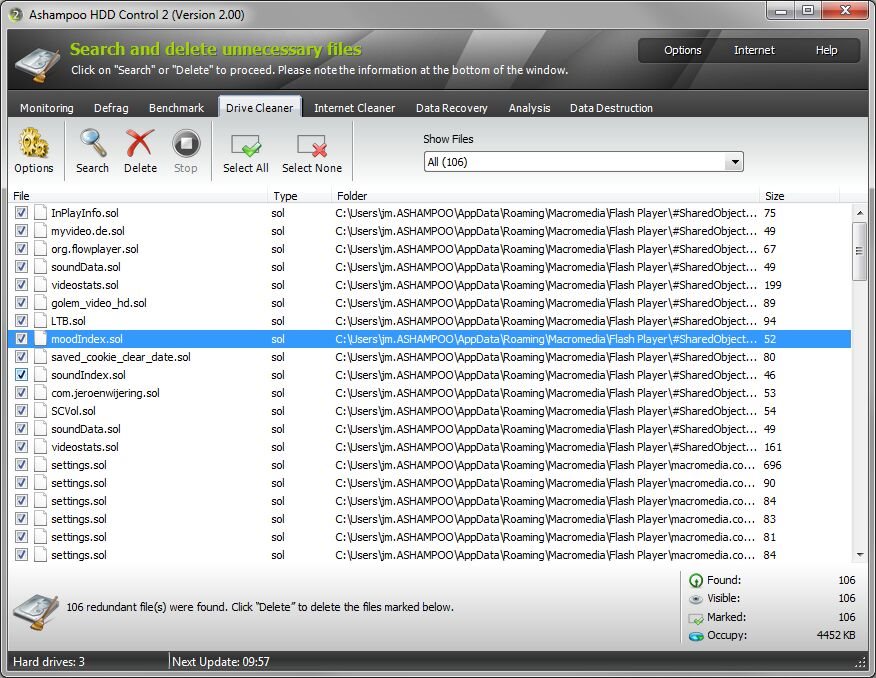876x678 pixels.
Task: Click the file icon next to InPlayInfo.sol
Action: coord(40,213)
